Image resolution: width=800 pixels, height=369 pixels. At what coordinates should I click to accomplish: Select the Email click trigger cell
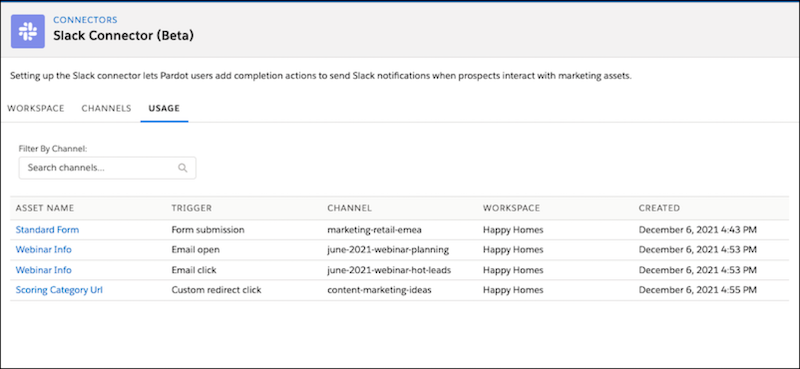(x=194, y=270)
